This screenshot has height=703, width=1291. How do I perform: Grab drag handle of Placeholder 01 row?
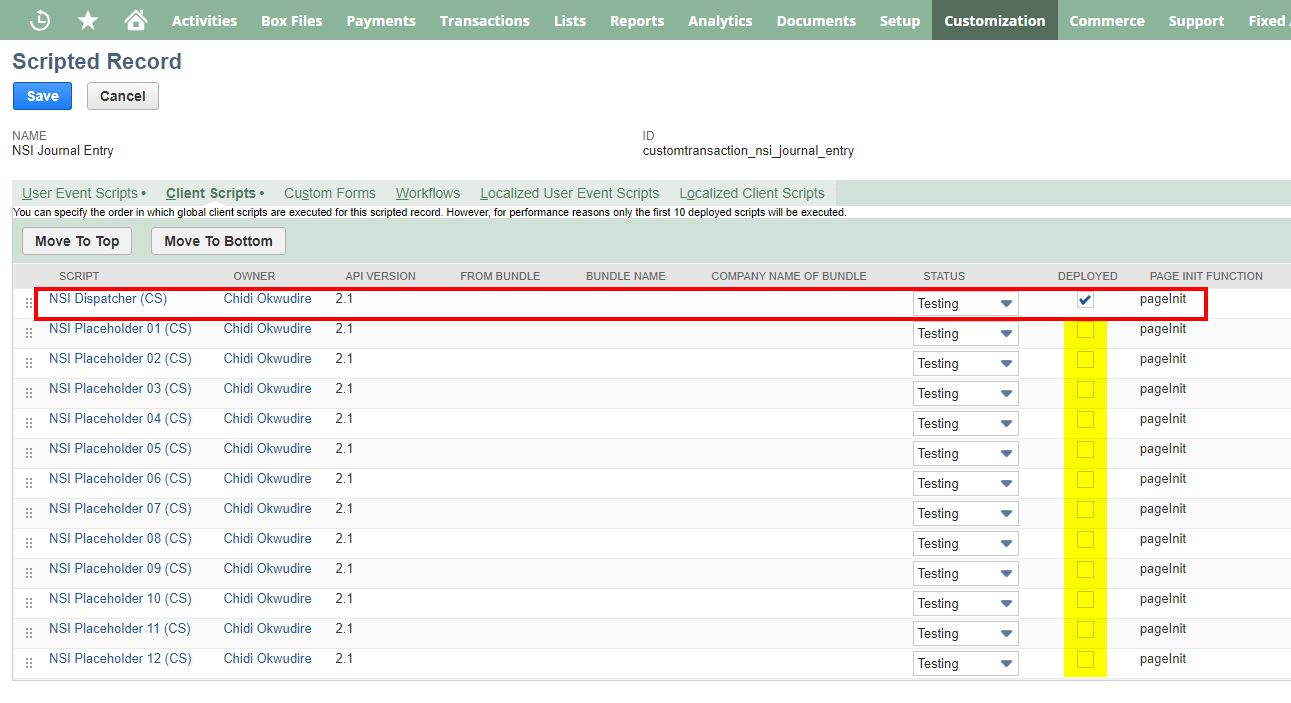[x=29, y=333]
